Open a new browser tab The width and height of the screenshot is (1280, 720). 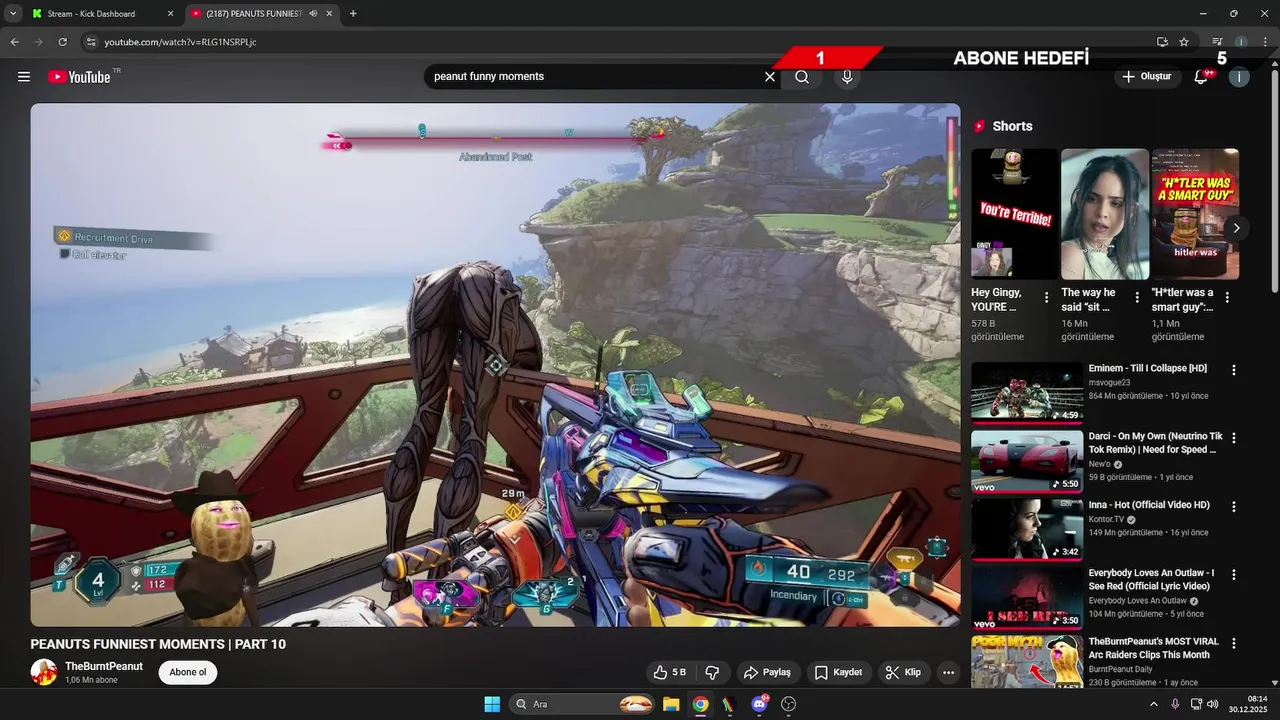point(353,14)
